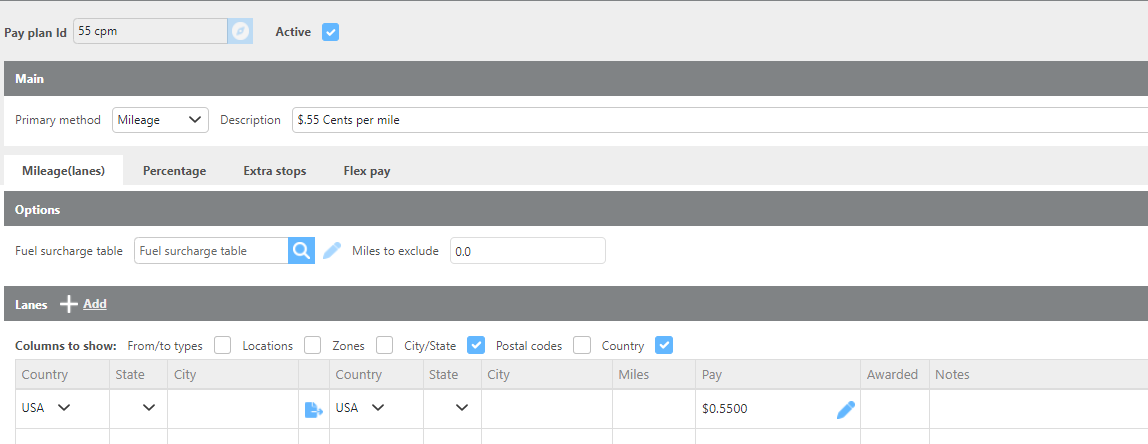Click the Miles to exclude field
The image size is (1148, 444).
click(527, 251)
